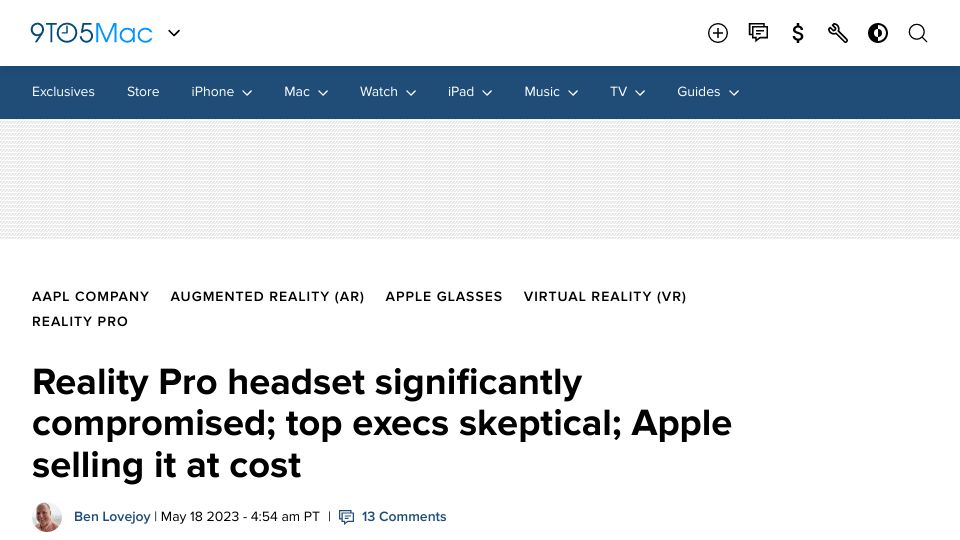This screenshot has width=960, height=540.
Task: Open the Mac nav item
Action: tap(296, 92)
